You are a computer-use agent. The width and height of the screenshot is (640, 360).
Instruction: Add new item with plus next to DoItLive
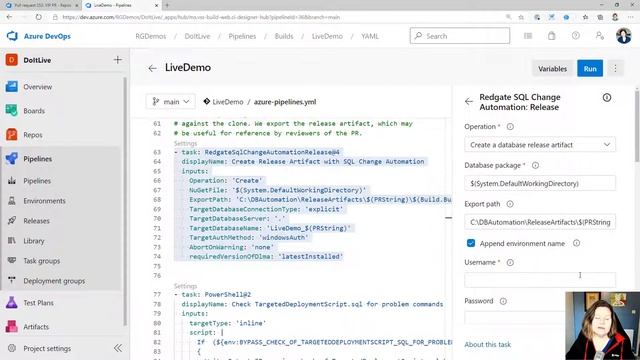[x=118, y=60]
